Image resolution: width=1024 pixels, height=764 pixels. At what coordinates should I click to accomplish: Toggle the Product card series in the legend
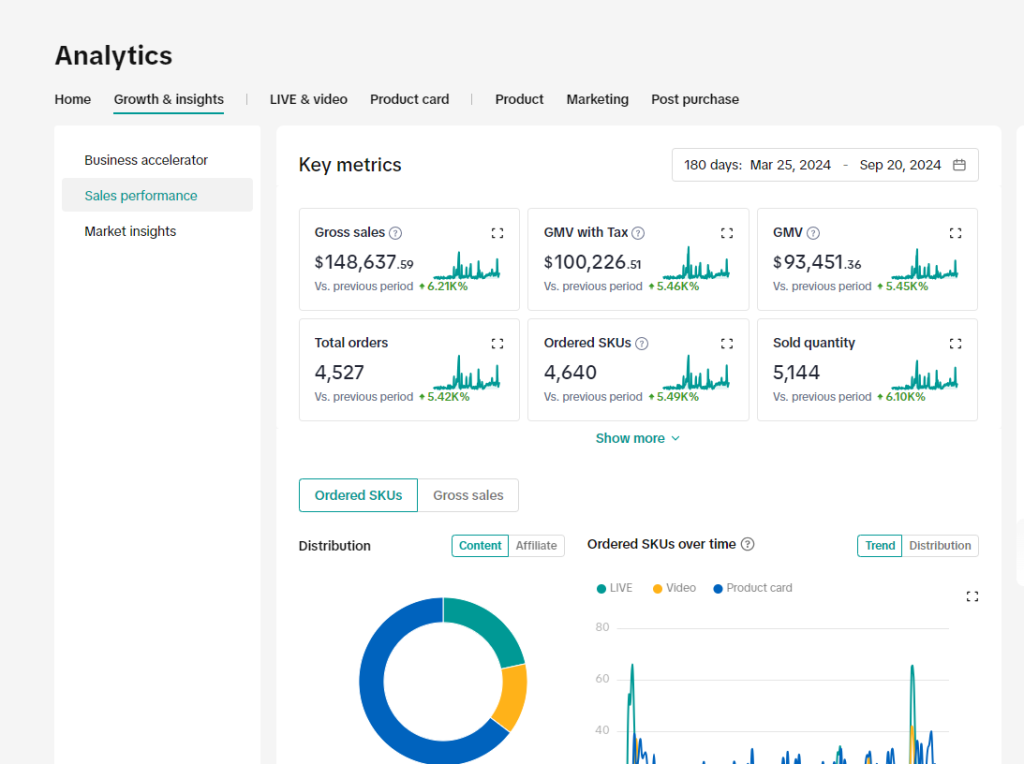[753, 588]
